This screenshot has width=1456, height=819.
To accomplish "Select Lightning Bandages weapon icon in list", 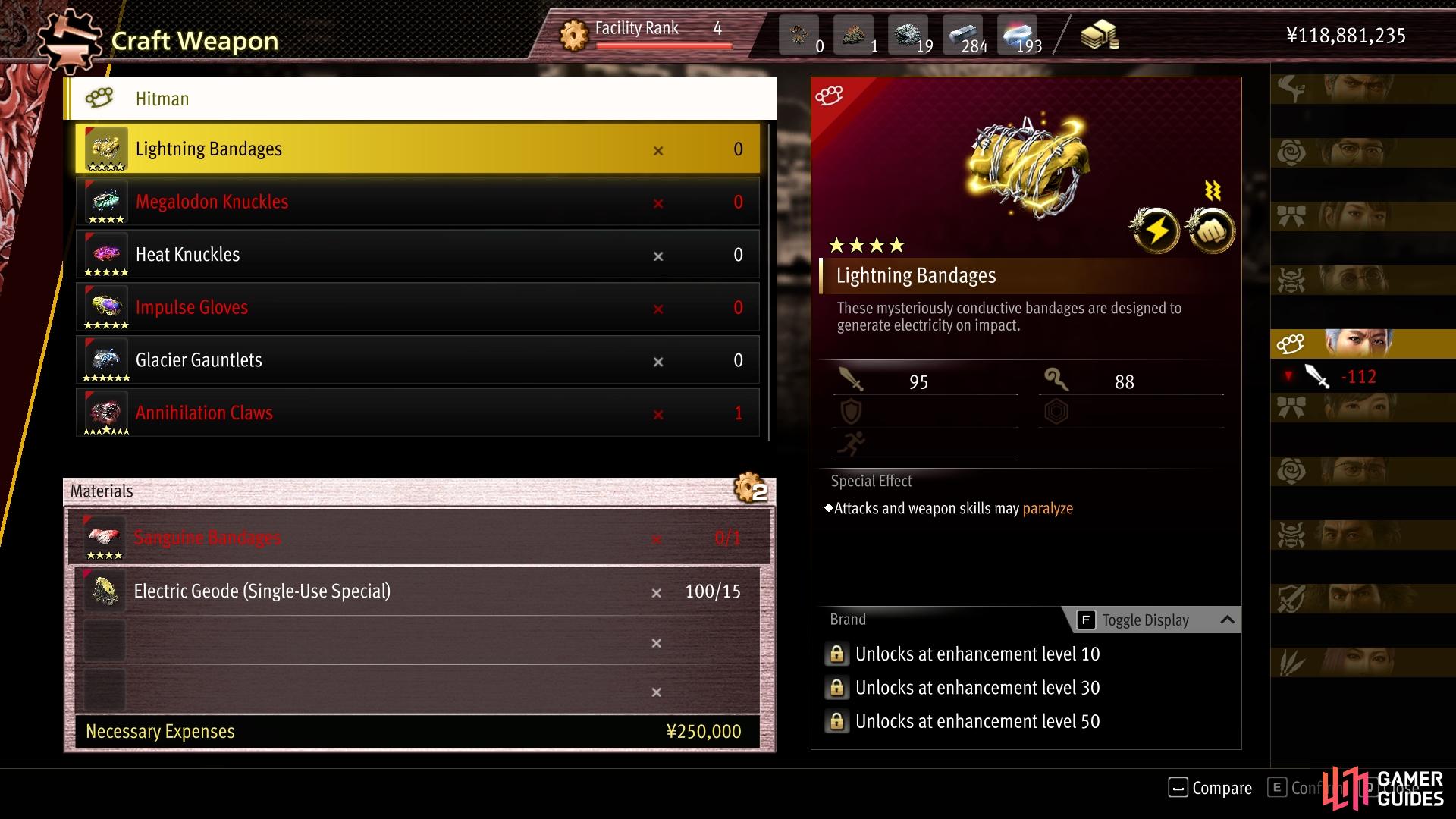I will point(105,149).
